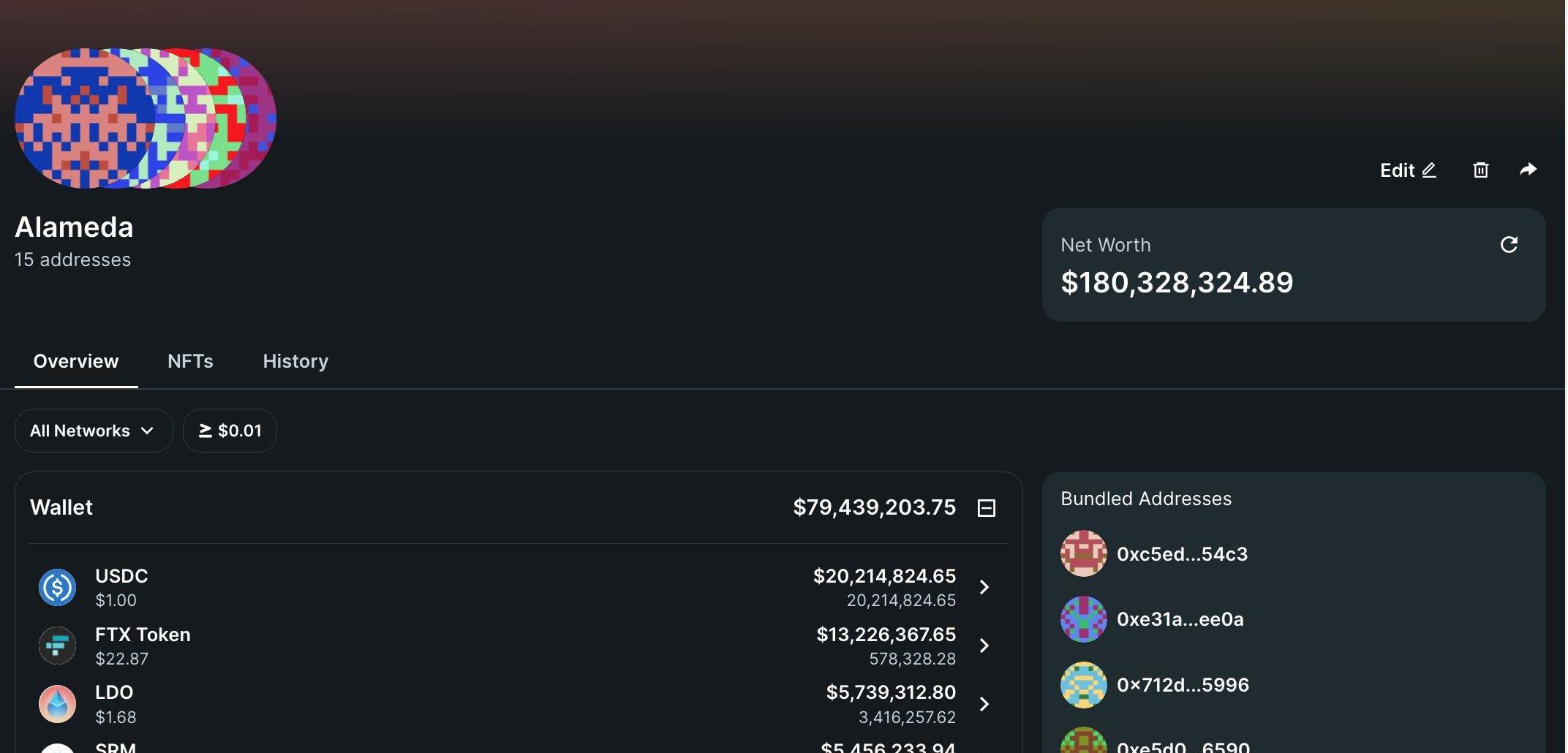Expand the USDC row chevron
This screenshot has width=1568, height=753.
pos(984,587)
